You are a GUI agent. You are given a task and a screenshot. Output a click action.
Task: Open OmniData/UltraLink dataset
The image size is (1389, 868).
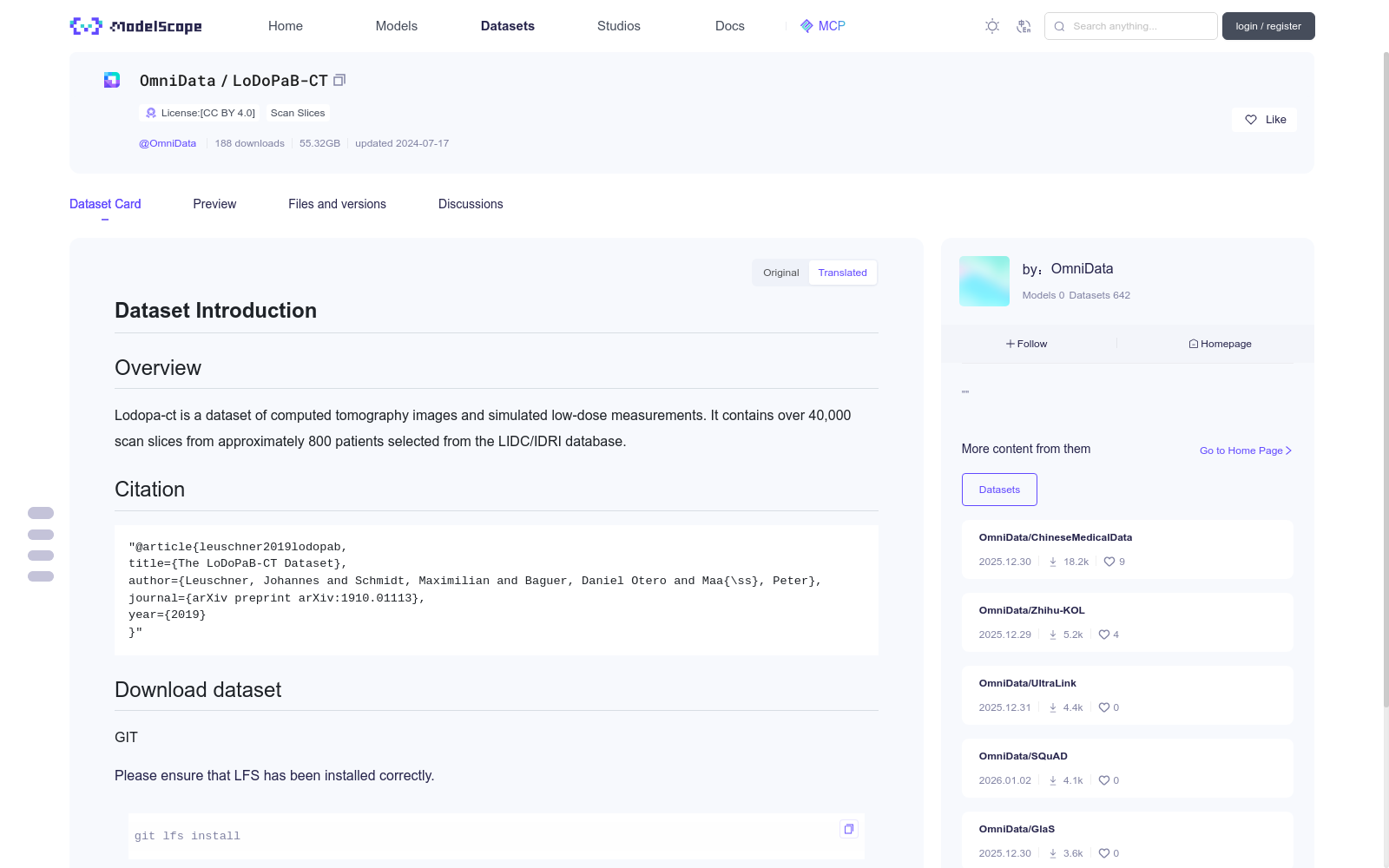[x=1028, y=683]
